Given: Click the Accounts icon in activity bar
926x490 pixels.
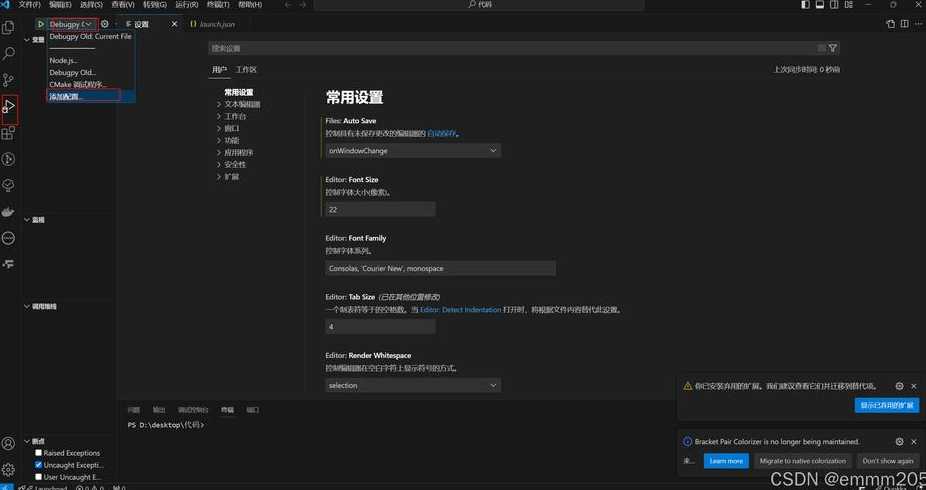Looking at the screenshot, I should point(8,443).
